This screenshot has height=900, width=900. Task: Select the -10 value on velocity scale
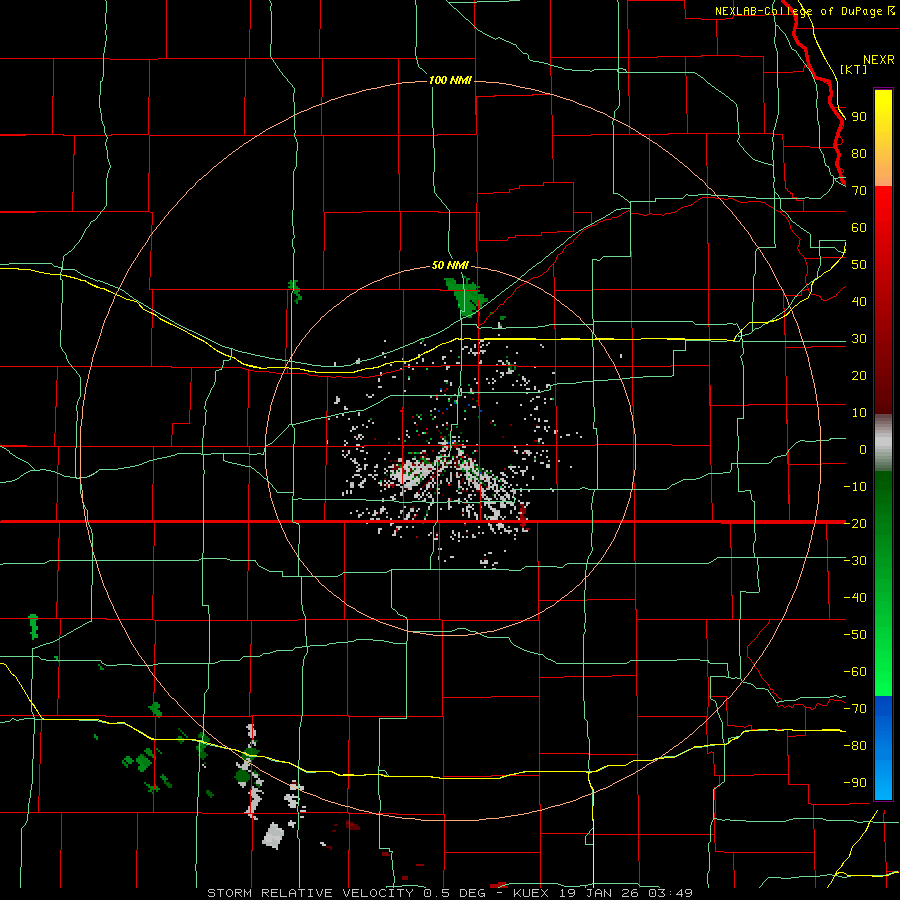tap(855, 487)
